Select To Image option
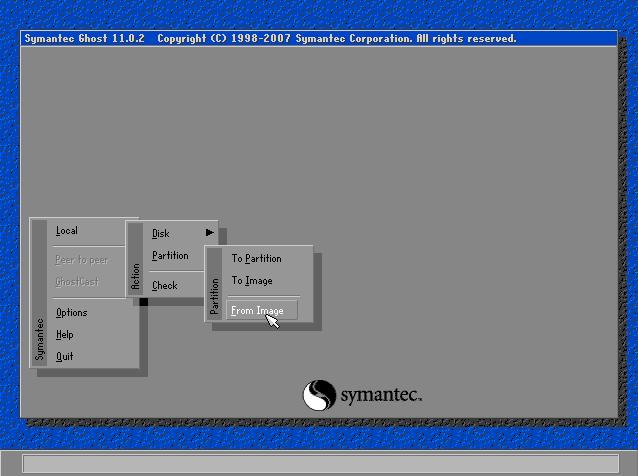Image resolution: width=638 pixels, height=476 pixels. tap(252, 281)
